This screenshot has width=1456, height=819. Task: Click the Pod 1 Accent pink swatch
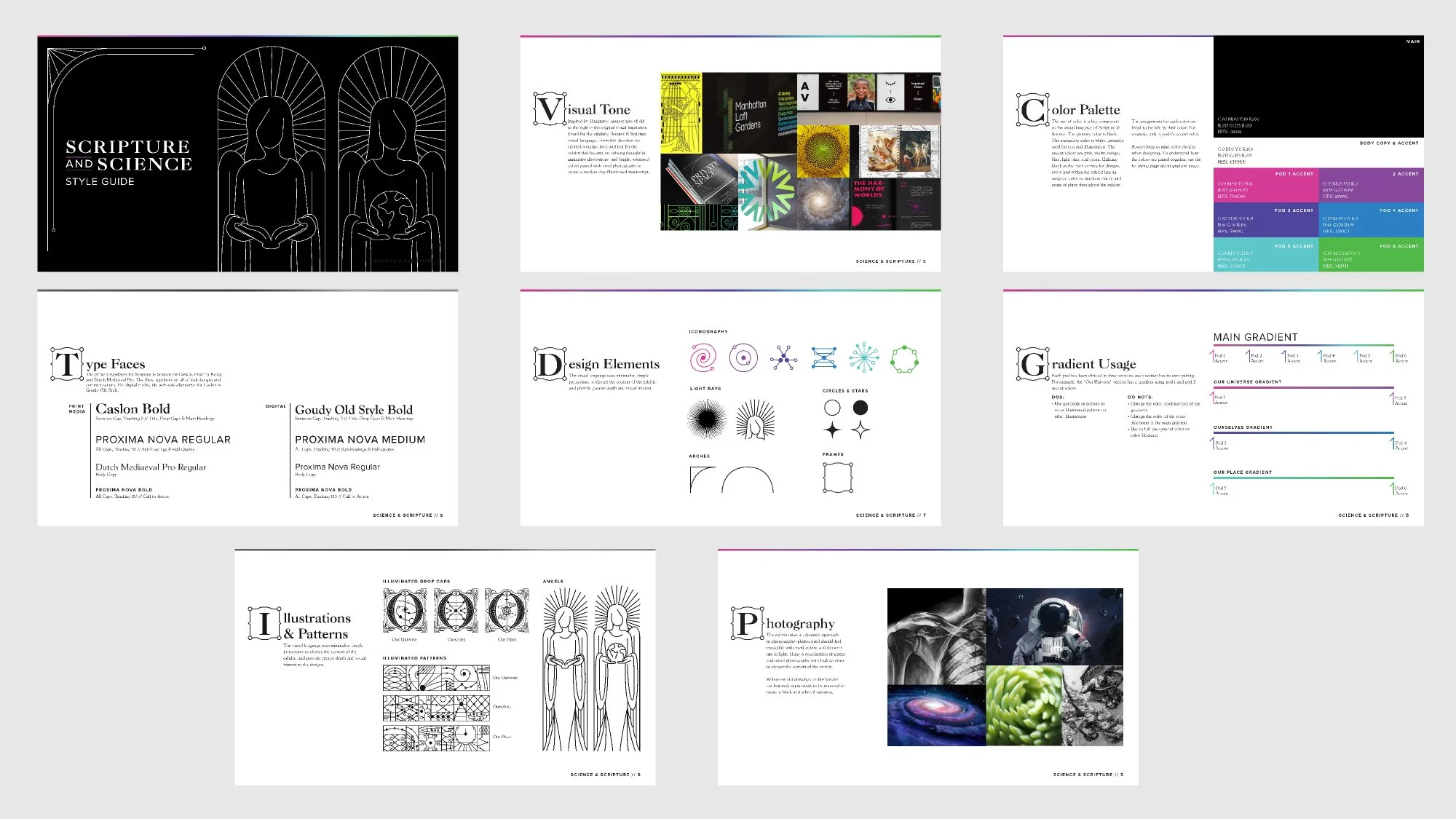[1266, 186]
